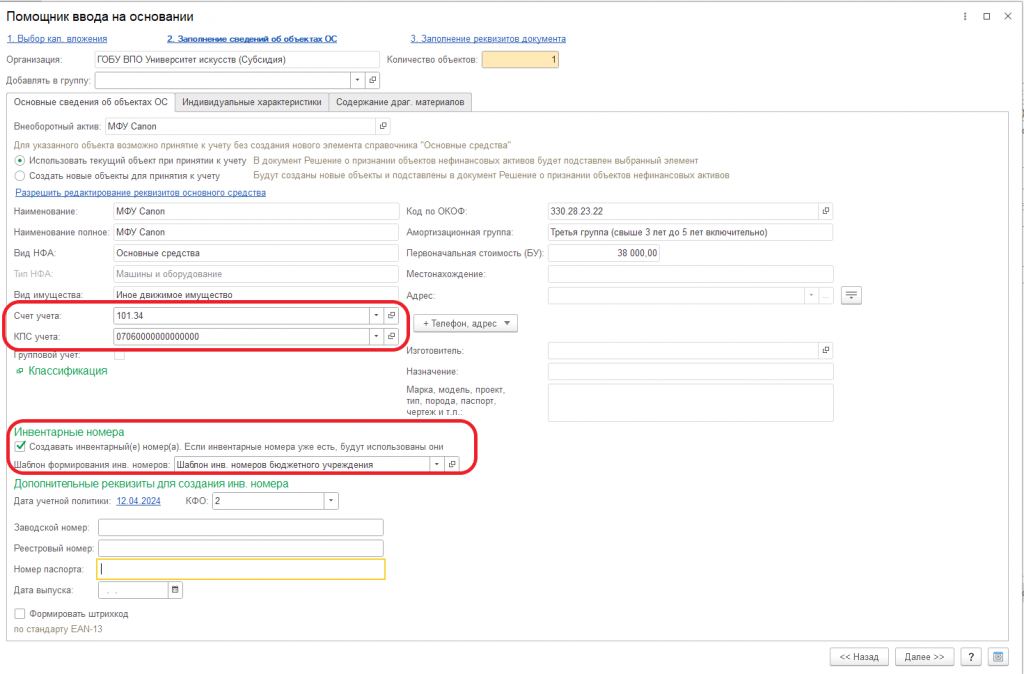Expand the inventory number template dropdown
1024x674 pixels.
437,464
